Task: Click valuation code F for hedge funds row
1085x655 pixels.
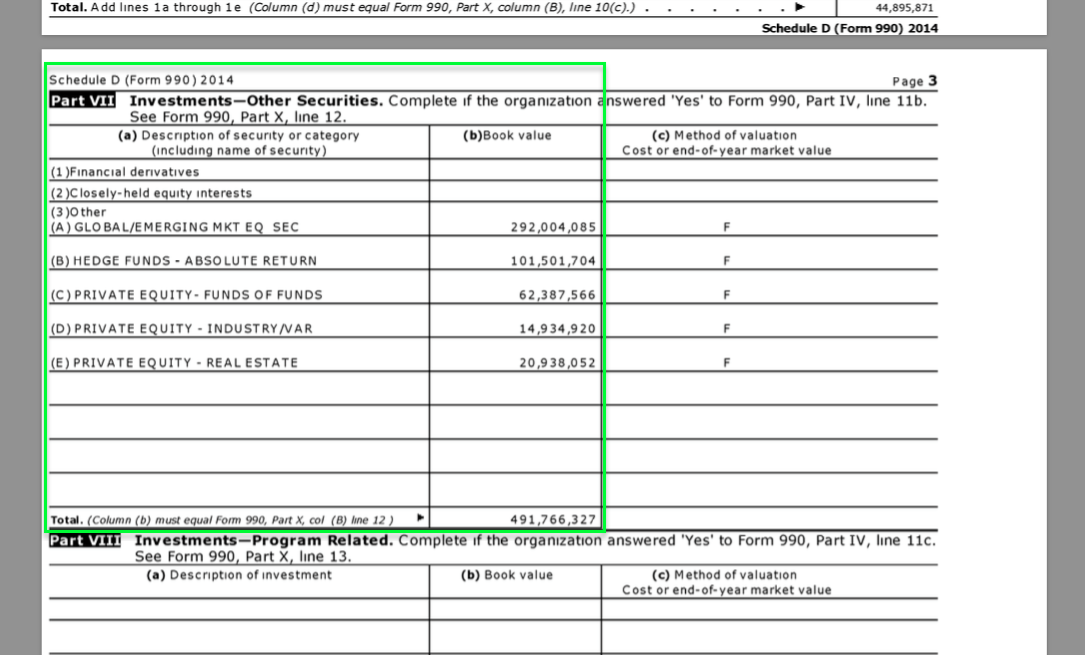Action: tap(727, 261)
